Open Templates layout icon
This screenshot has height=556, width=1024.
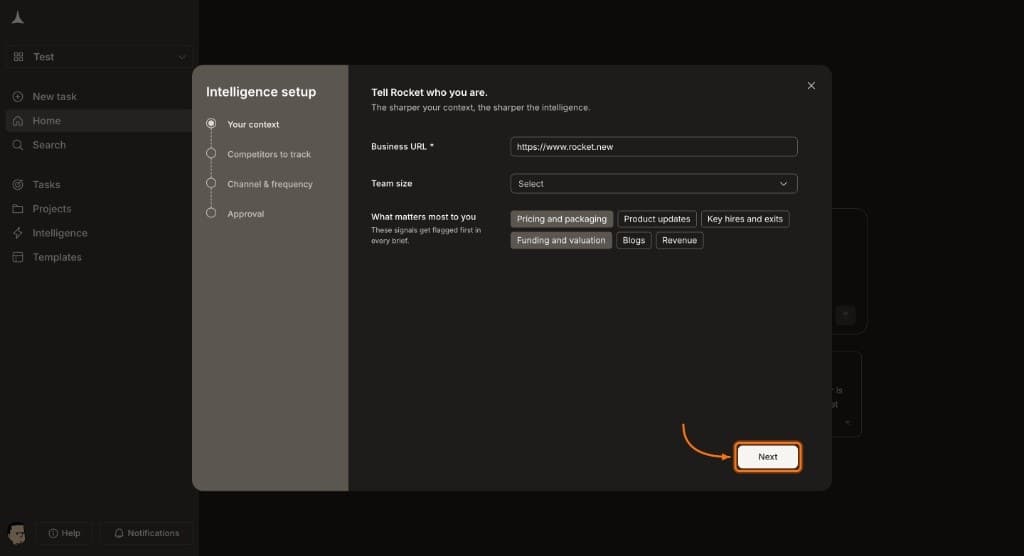(x=18, y=257)
